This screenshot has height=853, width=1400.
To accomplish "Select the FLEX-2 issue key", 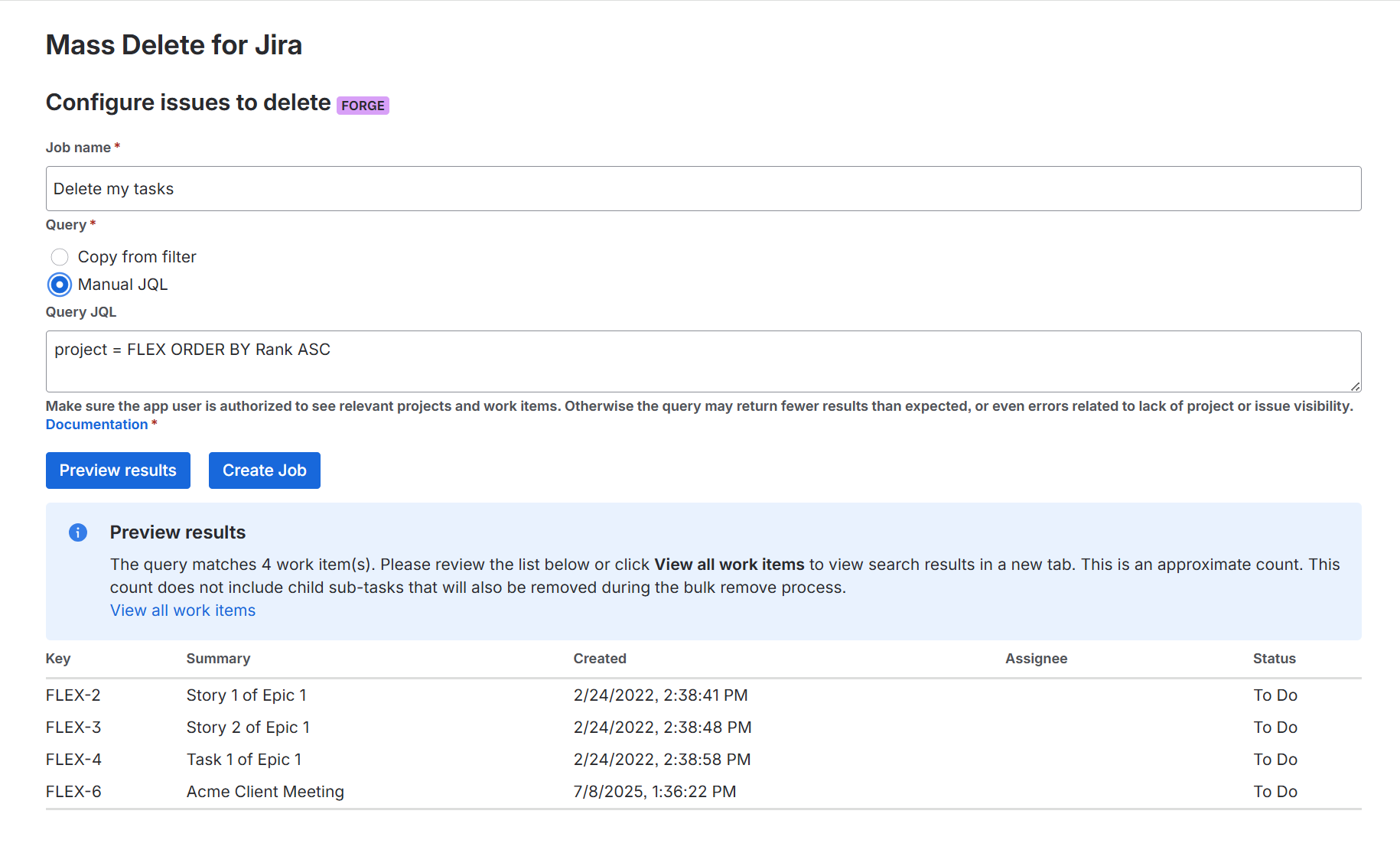I will (73, 695).
